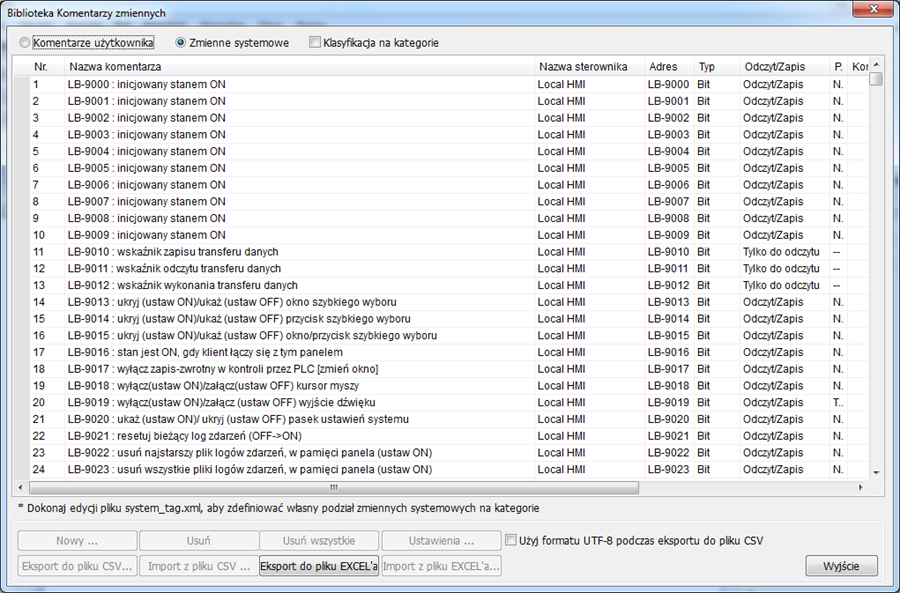The height and width of the screenshot is (593, 900).
Task: Click the vertical scrollbar thumb
Action: click(876, 78)
